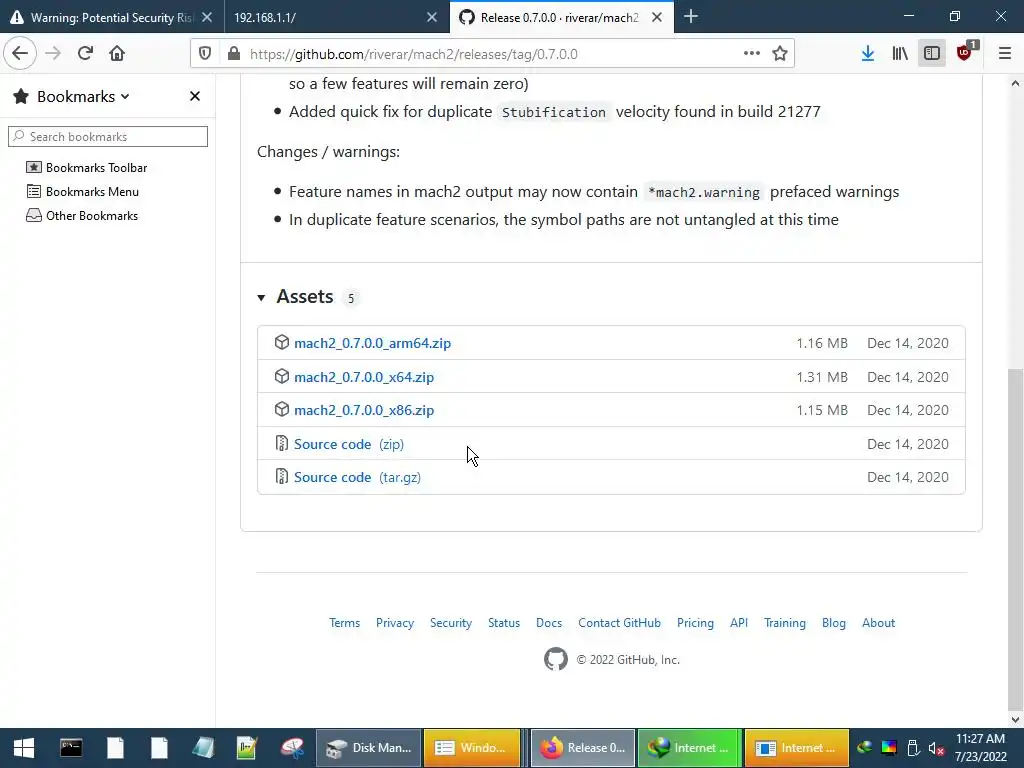Switch to Disk Management taskbar window
Image resolution: width=1024 pixels, height=768 pixels.
pyautogui.click(x=369, y=748)
